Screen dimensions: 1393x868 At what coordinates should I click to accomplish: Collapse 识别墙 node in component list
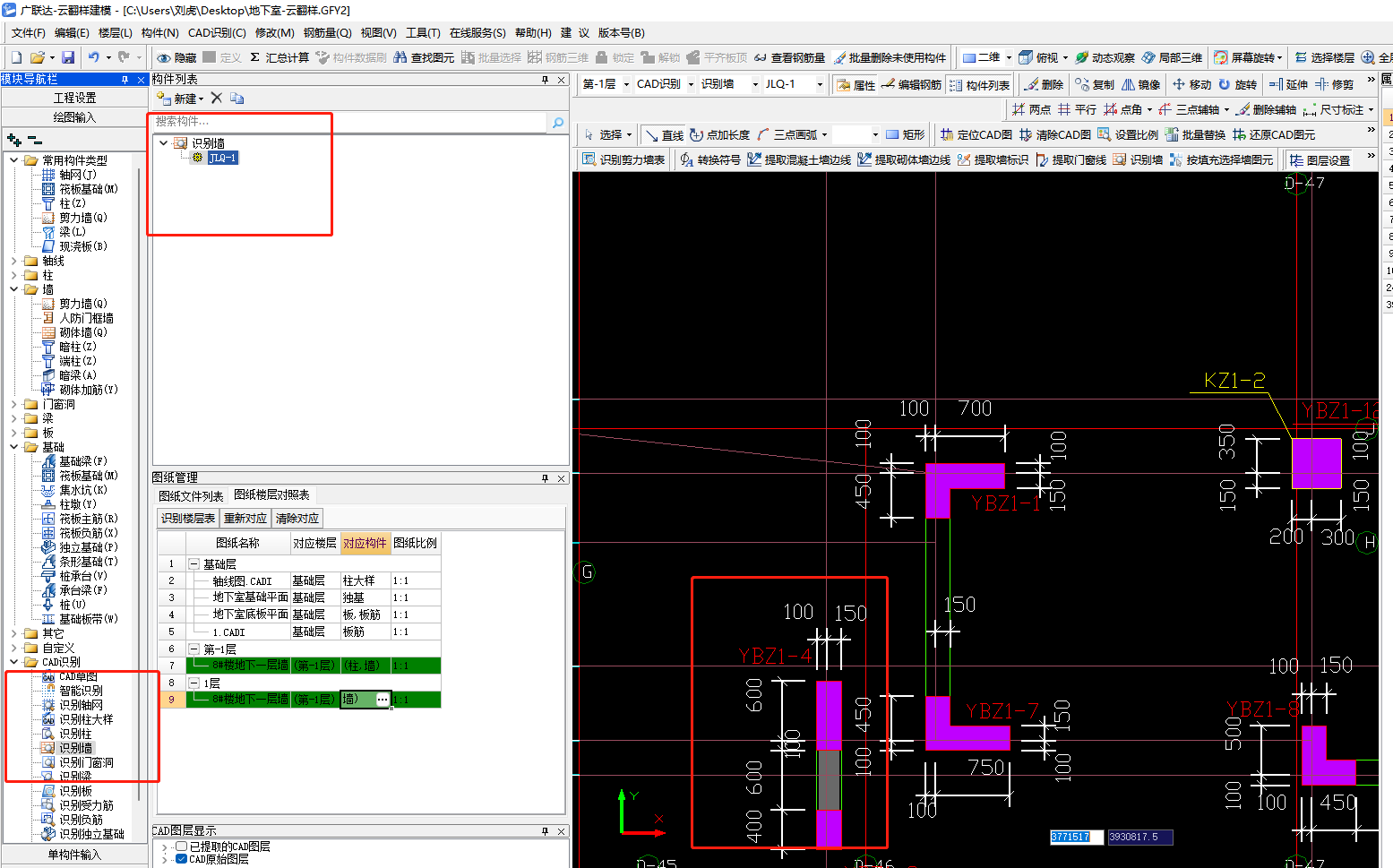coord(163,142)
